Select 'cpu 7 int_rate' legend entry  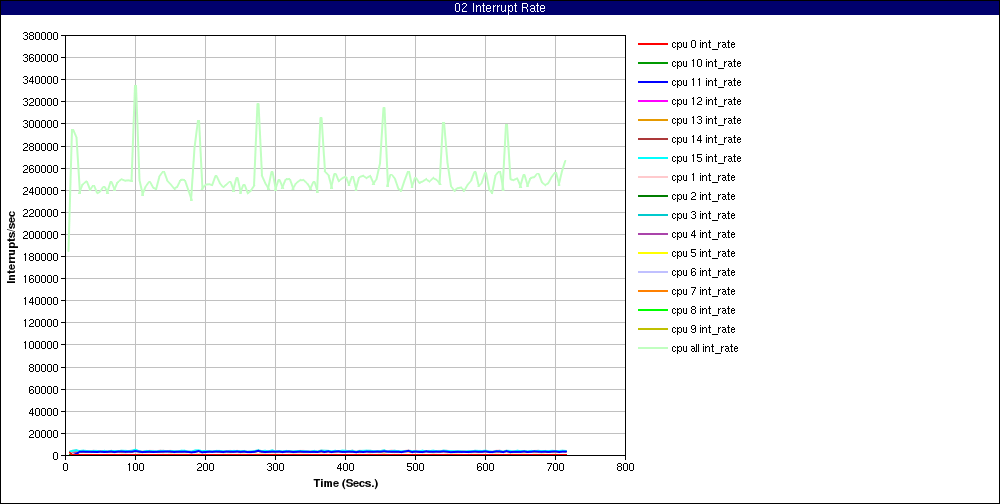[688, 291]
